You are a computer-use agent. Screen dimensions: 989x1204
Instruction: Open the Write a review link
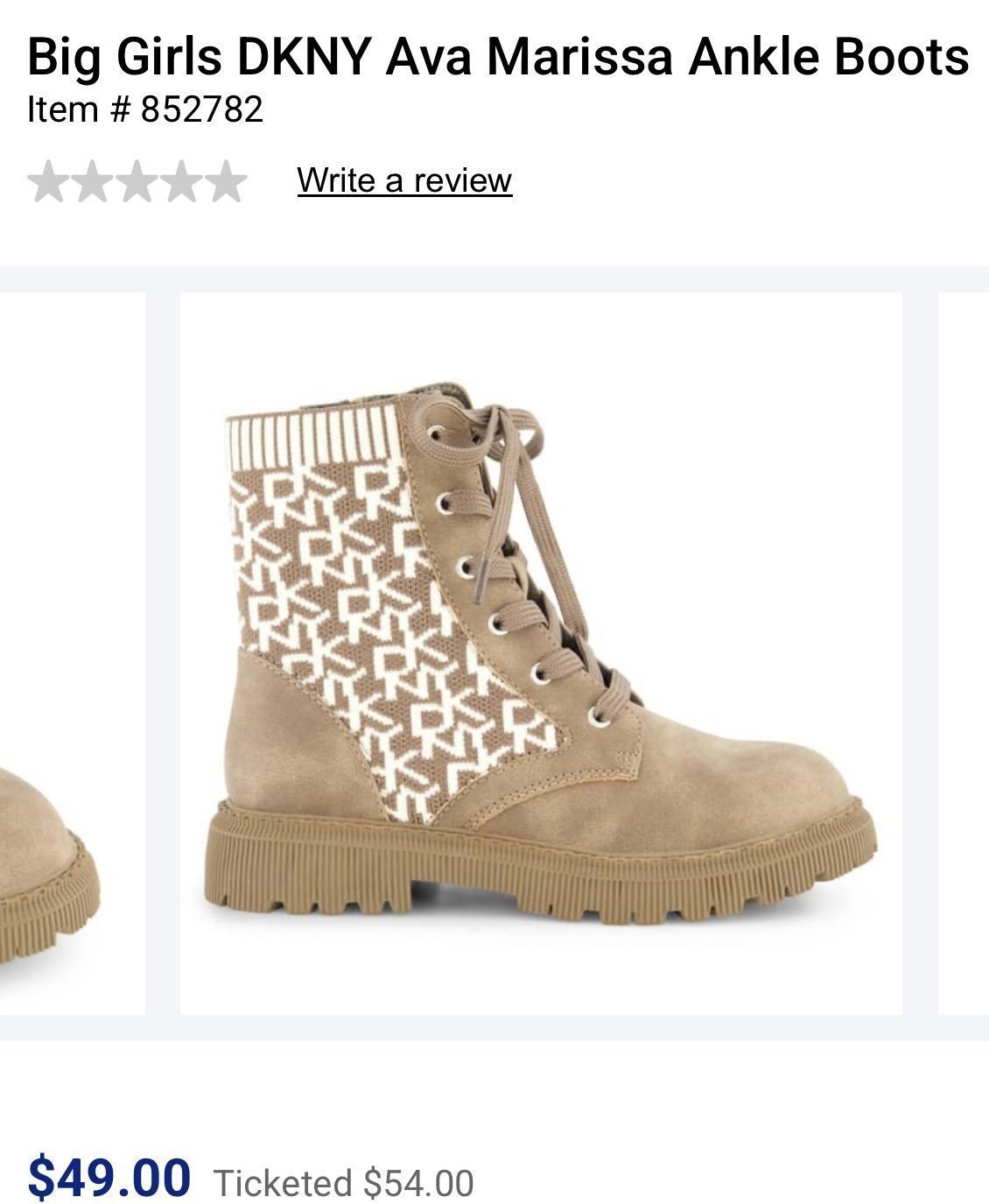coord(404,180)
